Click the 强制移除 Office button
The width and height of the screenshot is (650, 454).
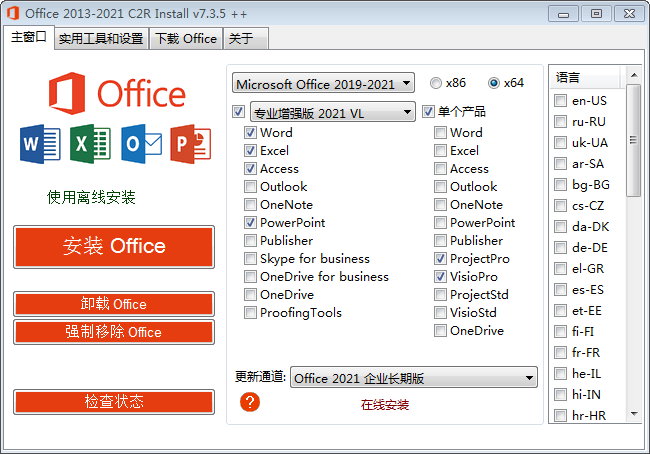(114, 332)
